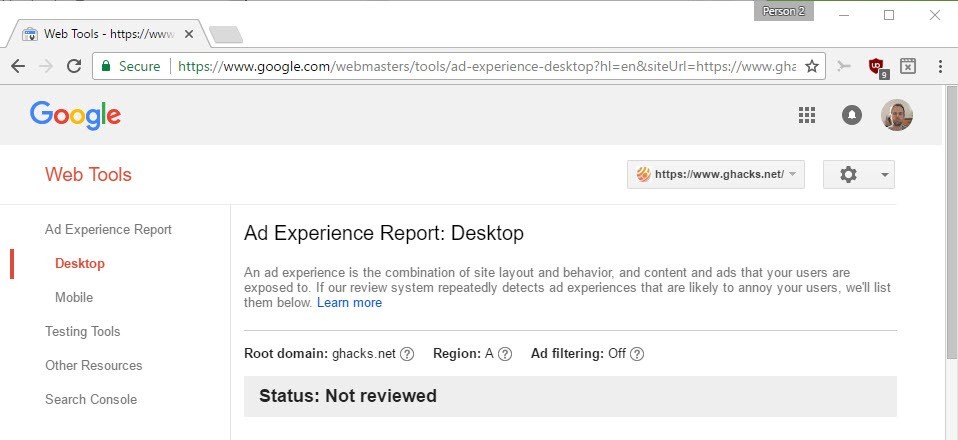Show help for Root domain
Viewport: 958px width, 440px height.
click(407, 354)
